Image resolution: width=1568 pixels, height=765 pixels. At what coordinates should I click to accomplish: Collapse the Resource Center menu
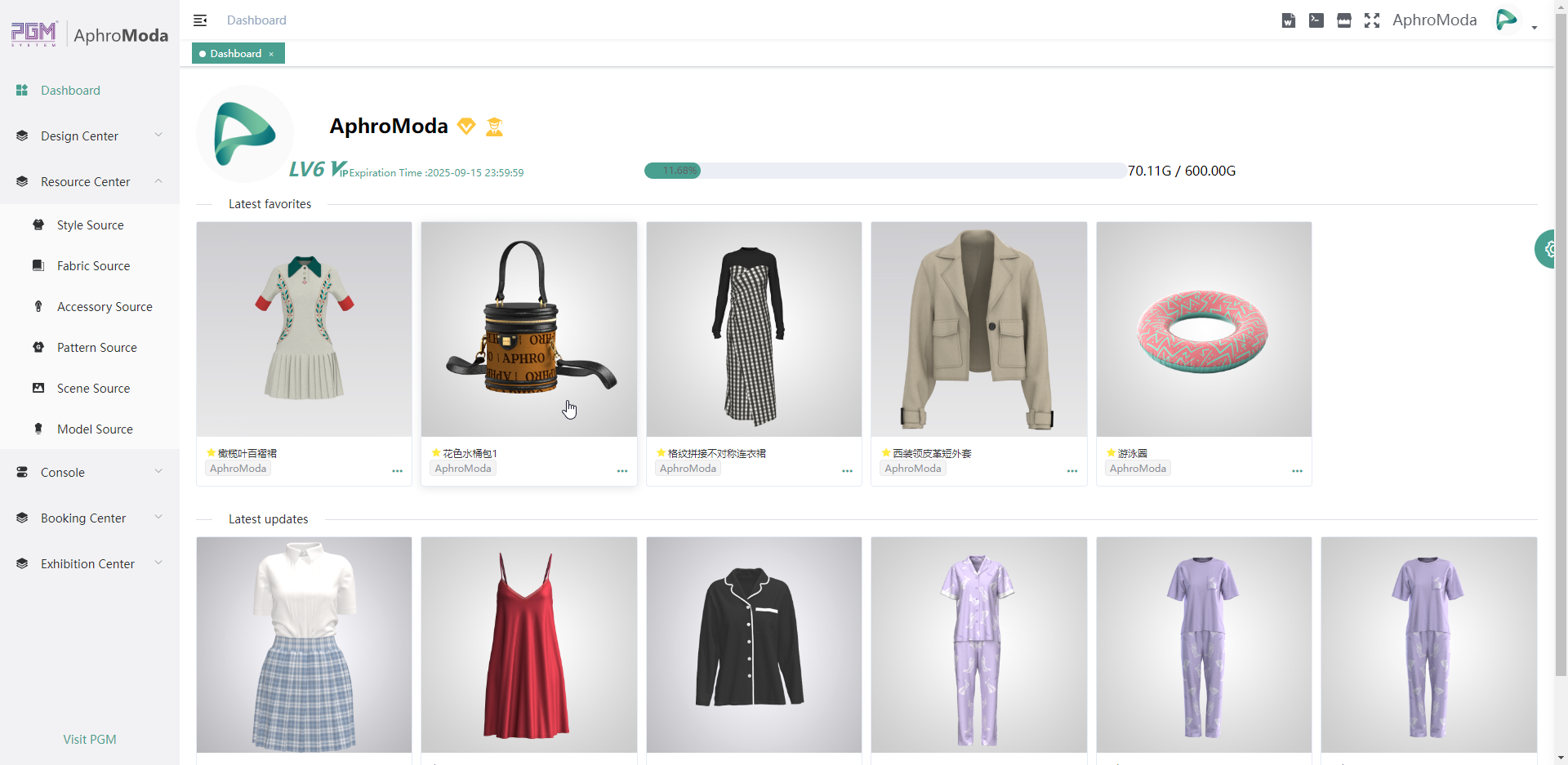coord(90,182)
